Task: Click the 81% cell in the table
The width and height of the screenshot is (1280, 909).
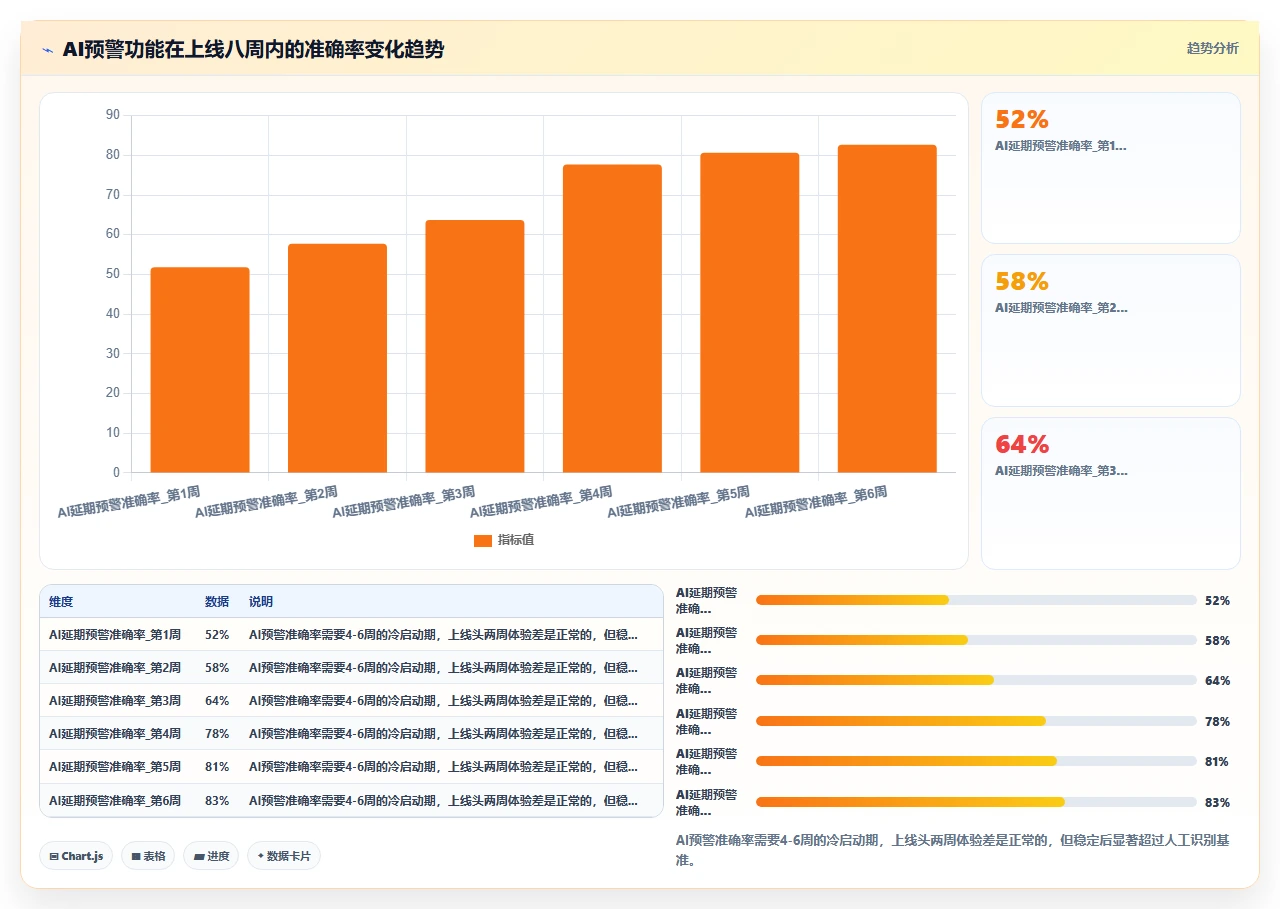Action: (x=217, y=767)
